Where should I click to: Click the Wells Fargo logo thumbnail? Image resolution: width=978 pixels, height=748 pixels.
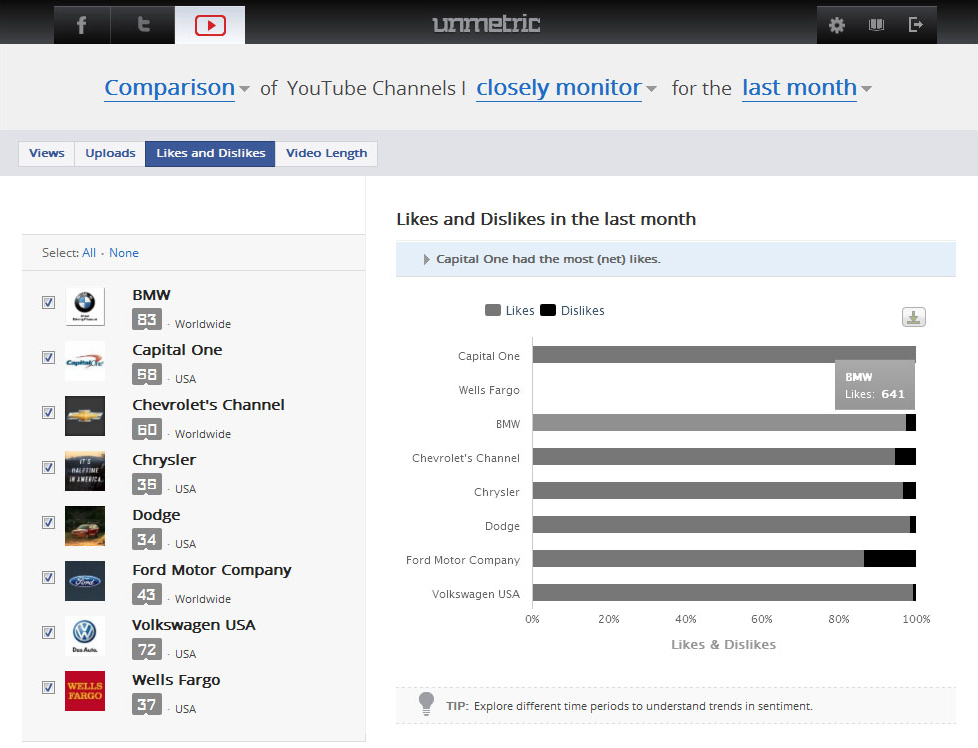(x=85, y=691)
